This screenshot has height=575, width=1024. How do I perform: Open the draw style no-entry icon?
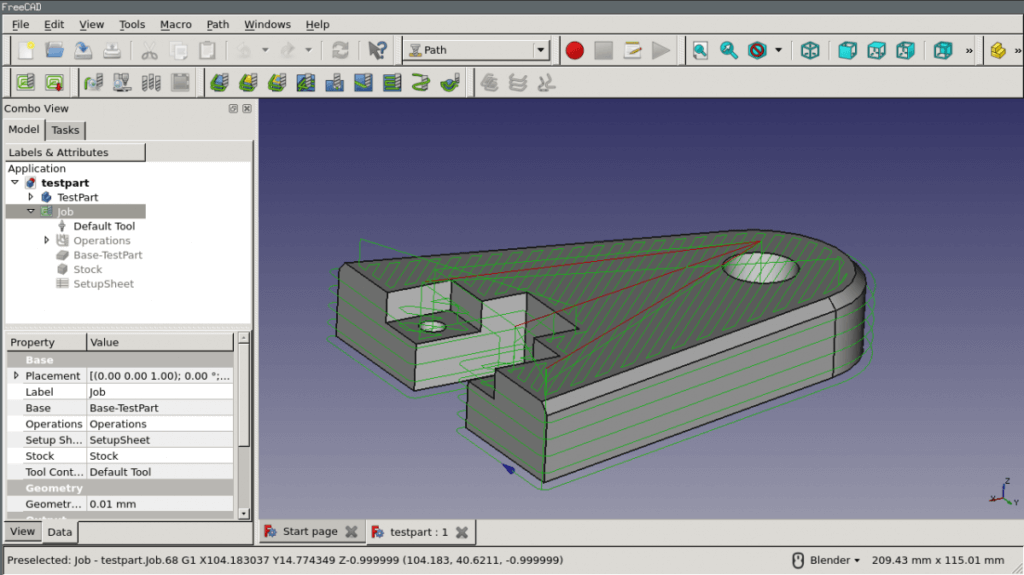[757, 50]
